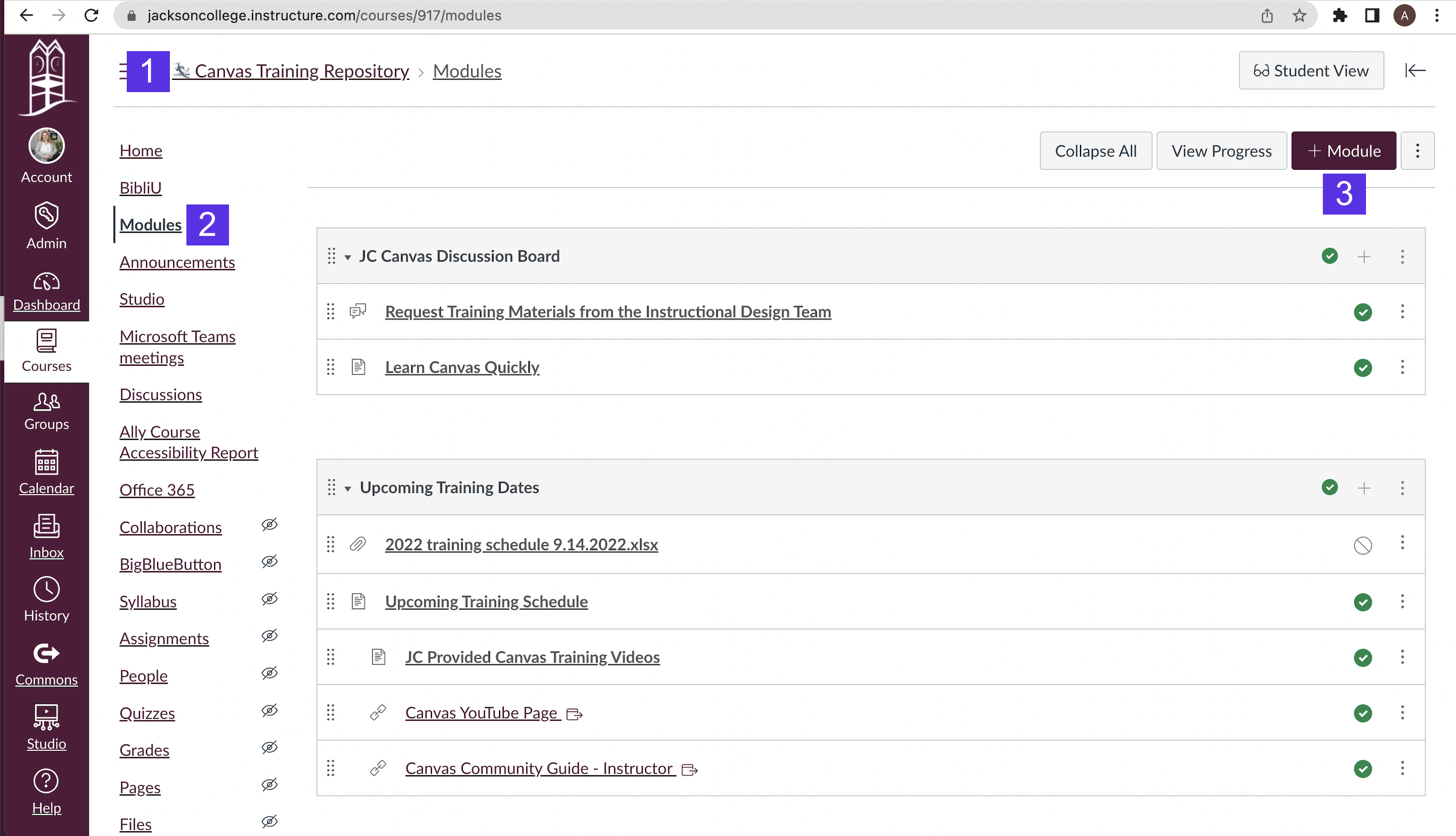The image size is (1456, 836).
Task: Open BibliU in course navigation
Action: click(x=141, y=188)
